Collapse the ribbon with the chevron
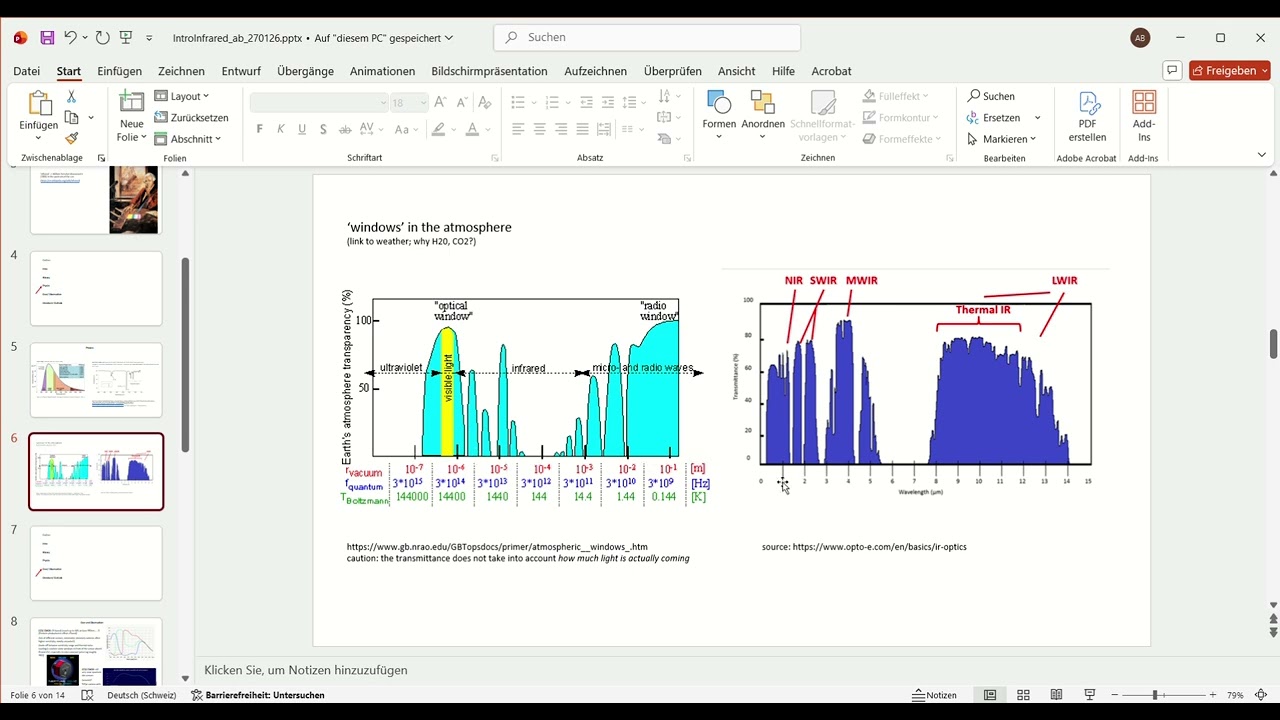Image resolution: width=1280 pixels, height=720 pixels. (x=1261, y=155)
